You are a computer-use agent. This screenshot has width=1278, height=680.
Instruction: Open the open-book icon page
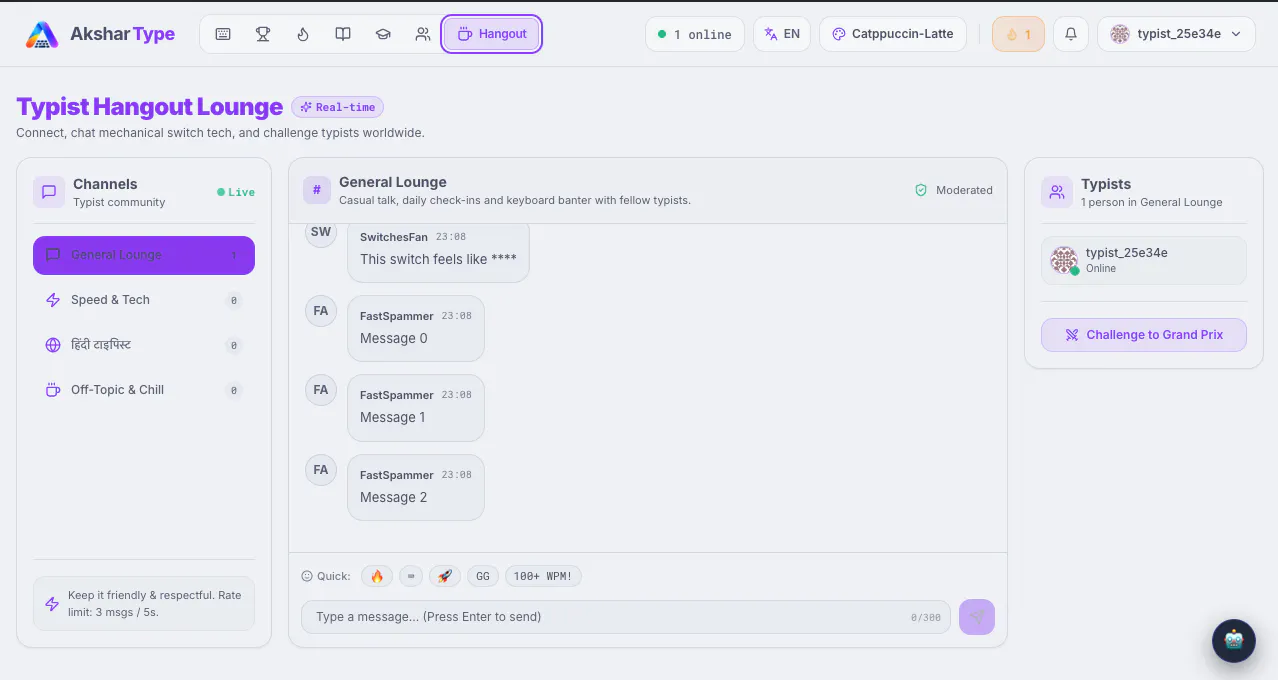point(343,34)
